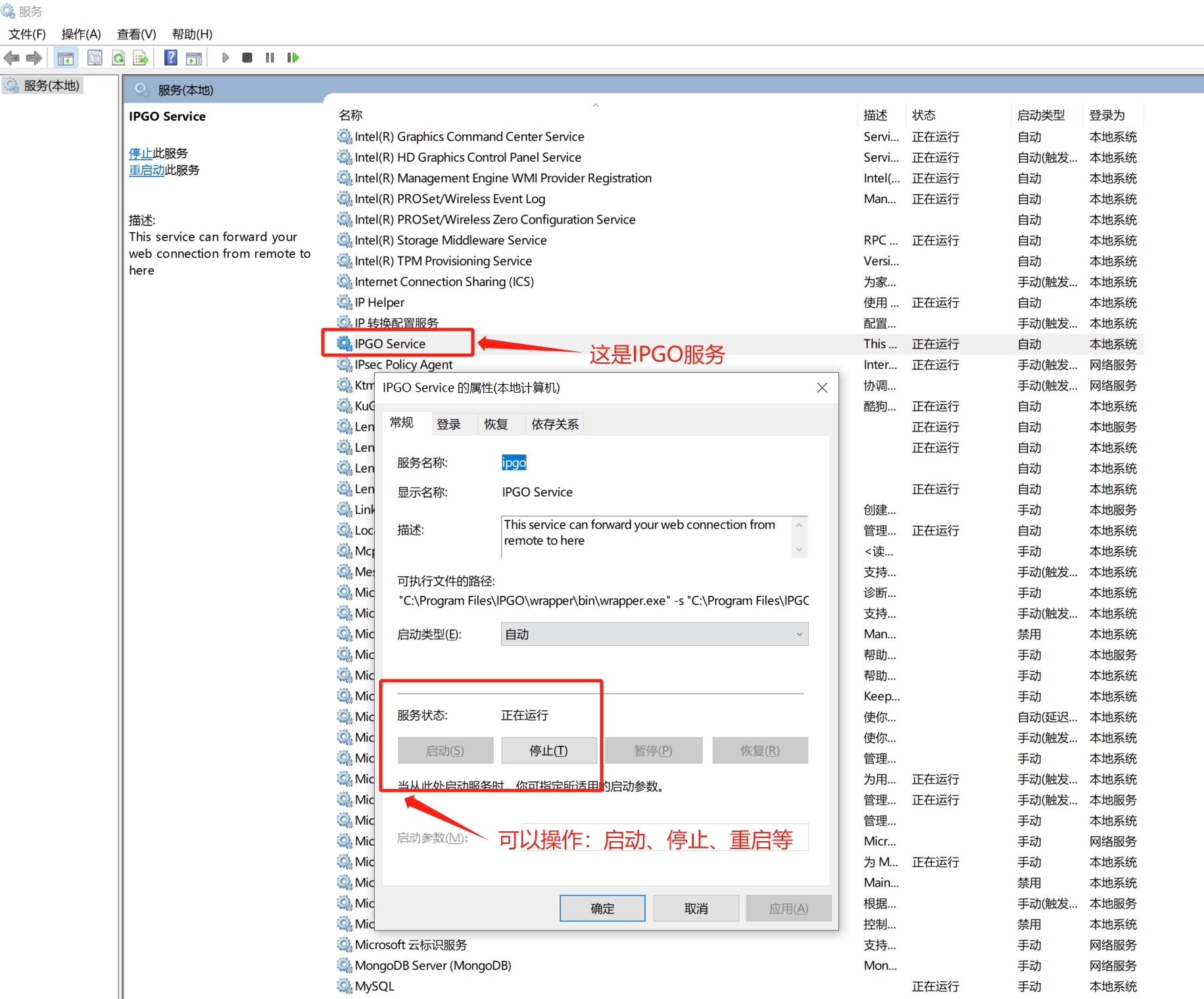Viewport: 1204px width, 999px height.
Task: Open the 启动类型 dropdown set to 自动
Action: pos(655,634)
